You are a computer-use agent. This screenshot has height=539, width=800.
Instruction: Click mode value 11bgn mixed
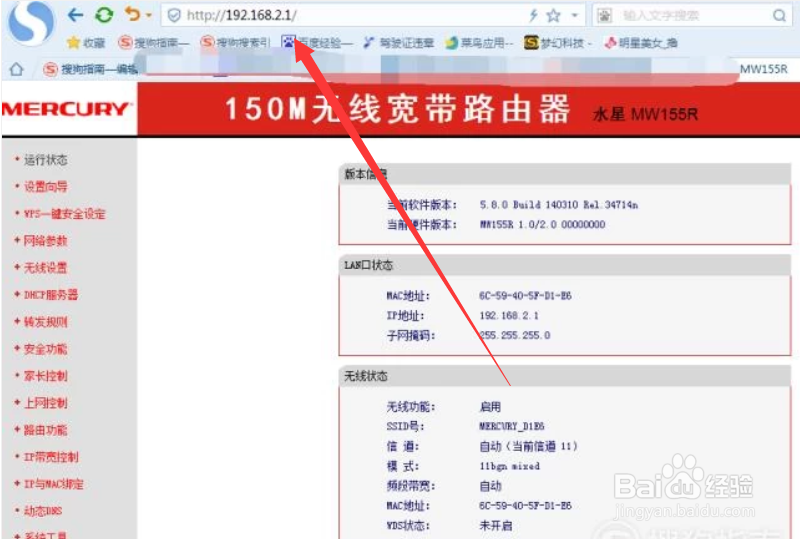click(509, 466)
